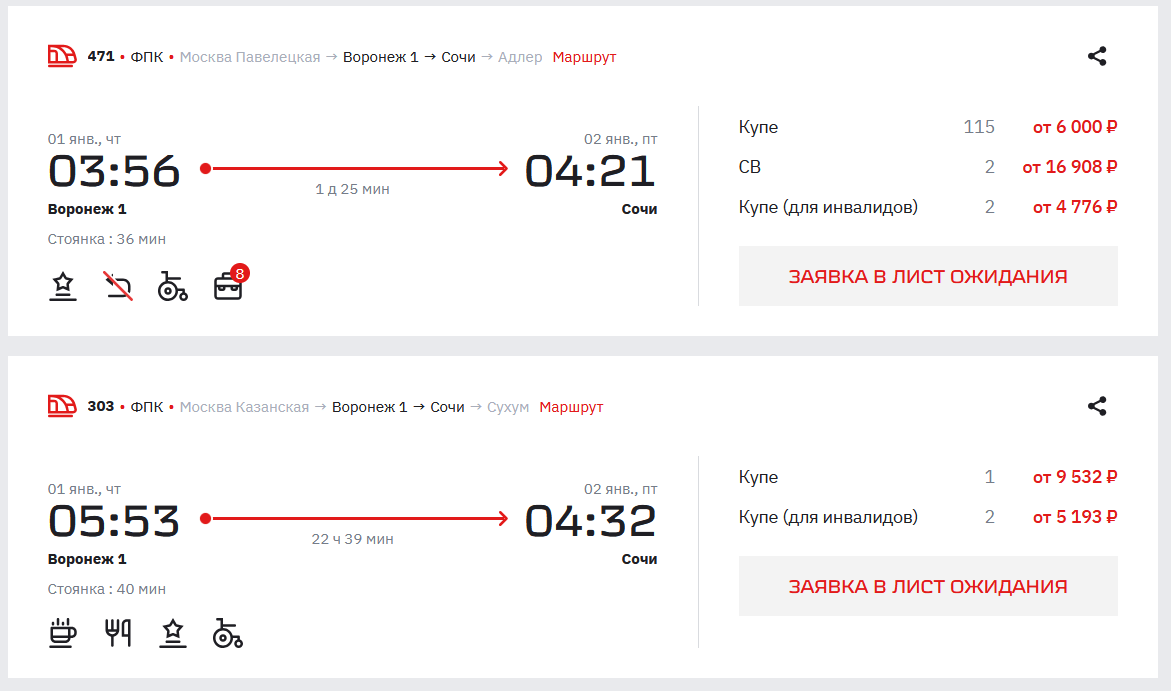Open the Маршрут link for train 303
The image size is (1171, 691).
click(571, 407)
